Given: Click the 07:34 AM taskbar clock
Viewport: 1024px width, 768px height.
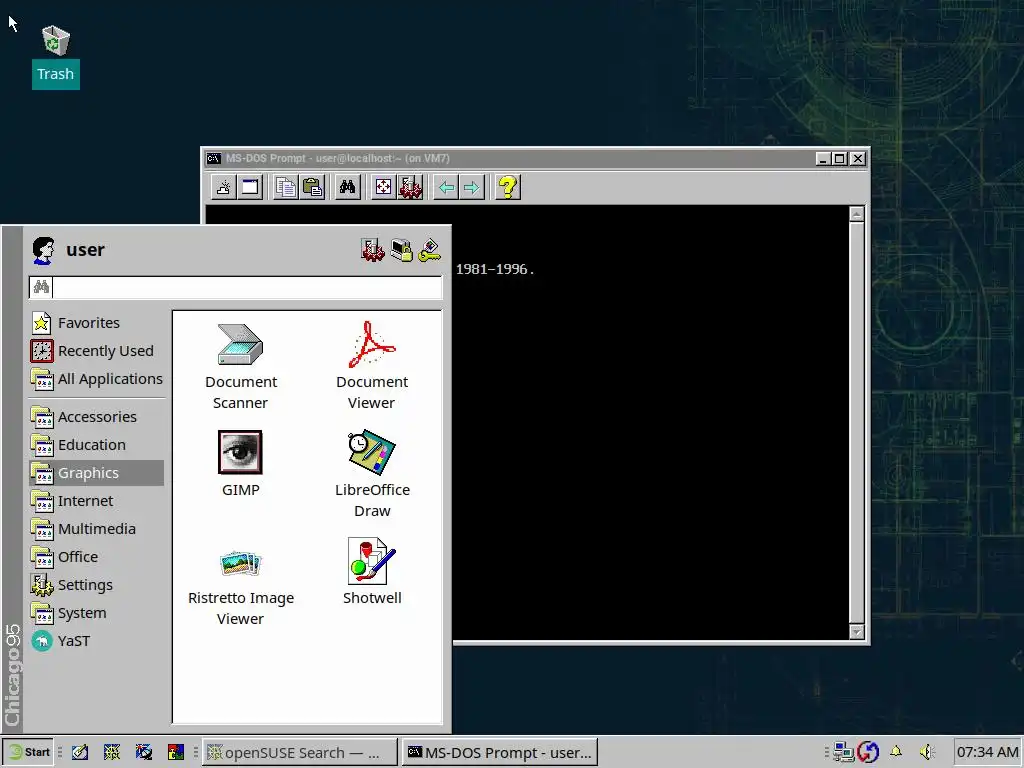Looking at the screenshot, I should tap(987, 752).
